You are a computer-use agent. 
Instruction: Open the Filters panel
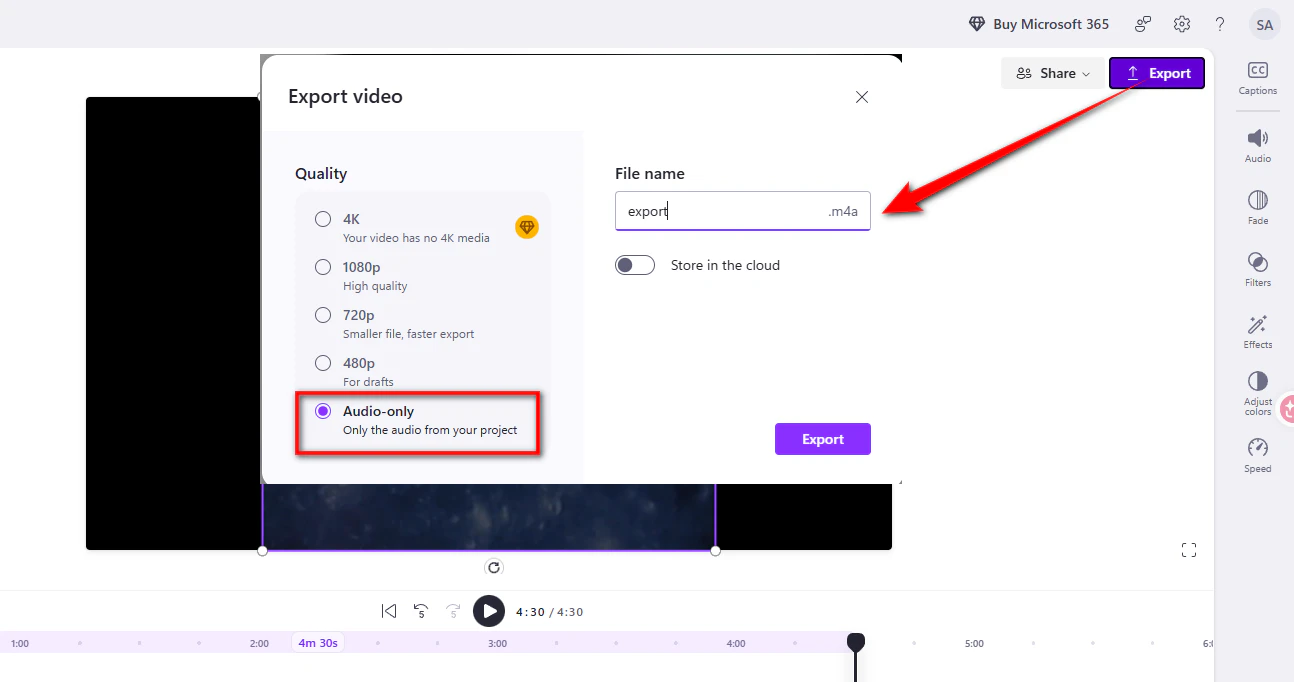[x=1257, y=269]
